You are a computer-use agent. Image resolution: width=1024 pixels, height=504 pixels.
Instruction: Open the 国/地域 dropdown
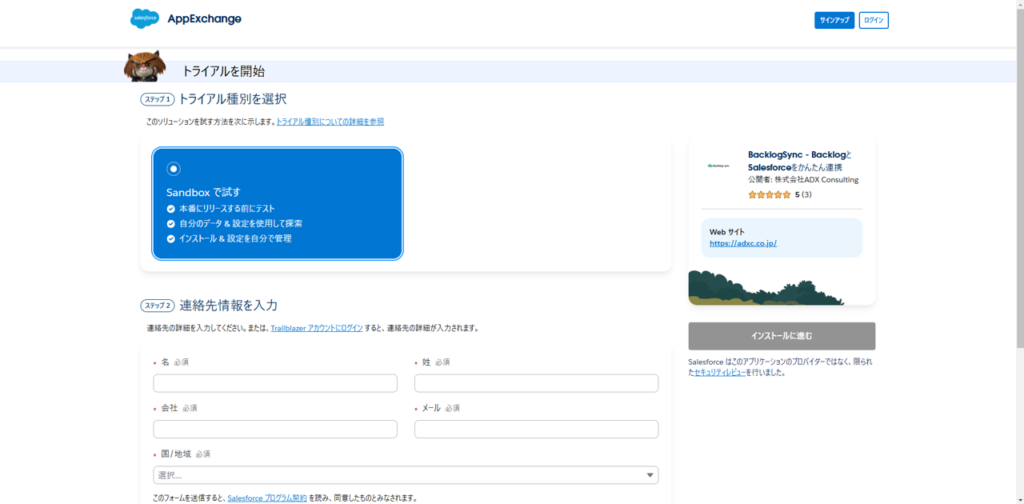406,475
